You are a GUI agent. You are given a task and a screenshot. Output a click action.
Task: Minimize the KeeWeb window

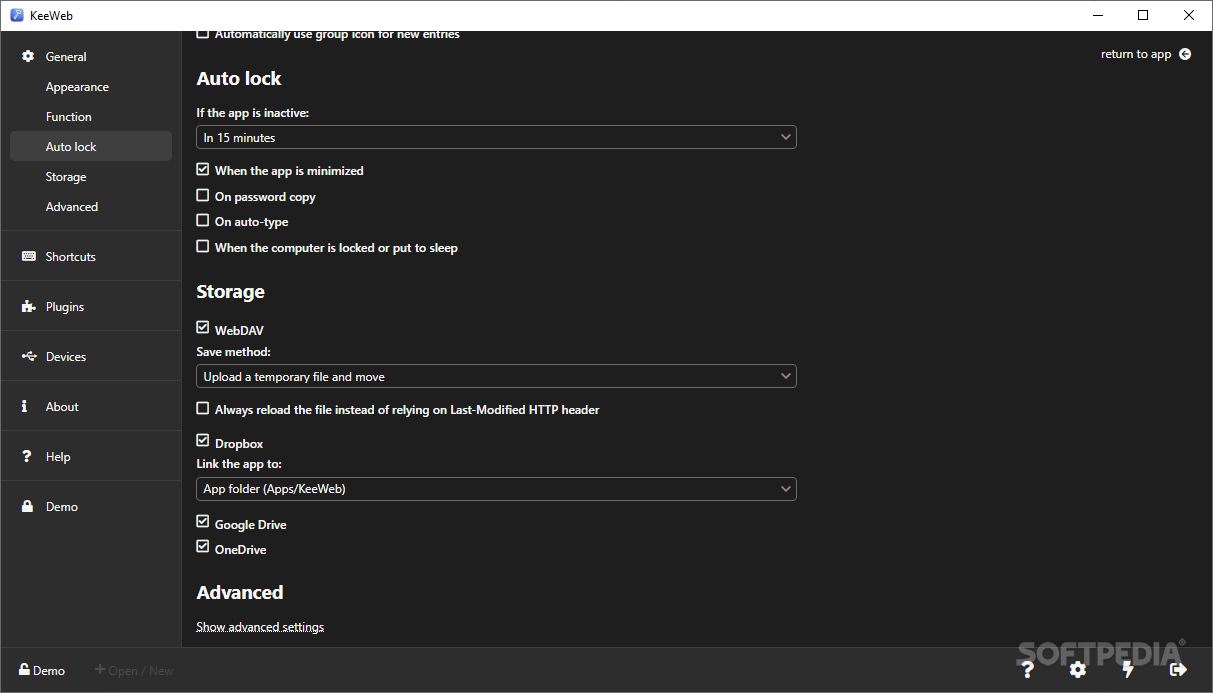tap(1097, 15)
